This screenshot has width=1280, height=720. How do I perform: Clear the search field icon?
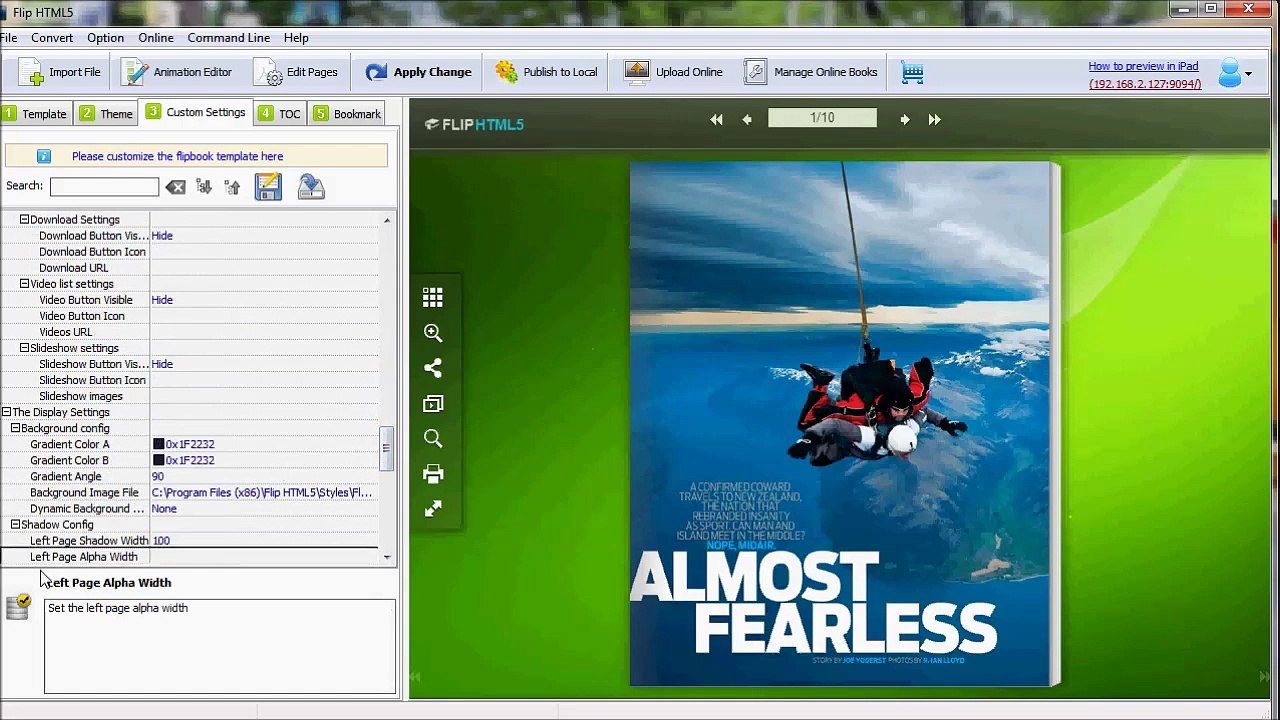pyautogui.click(x=175, y=187)
